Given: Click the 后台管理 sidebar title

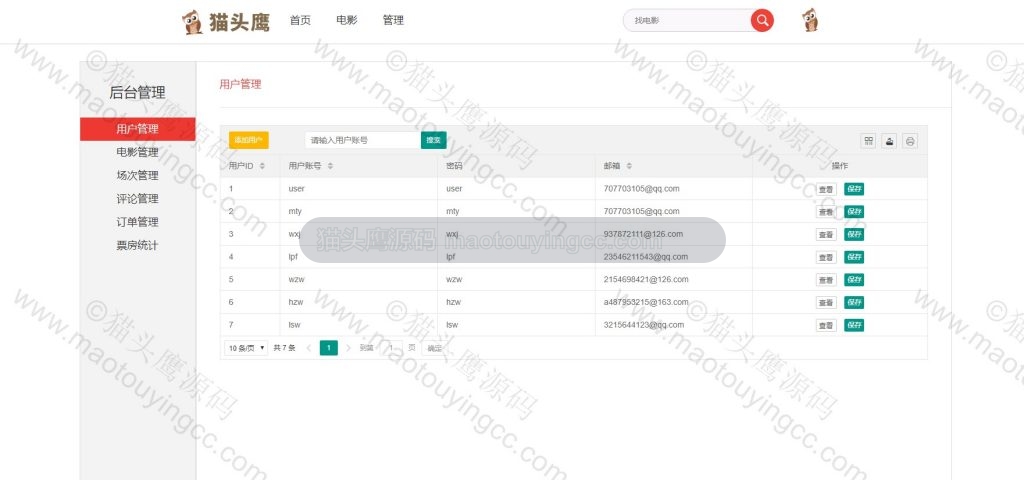Looking at the screenshot, I should click(137, 92).
